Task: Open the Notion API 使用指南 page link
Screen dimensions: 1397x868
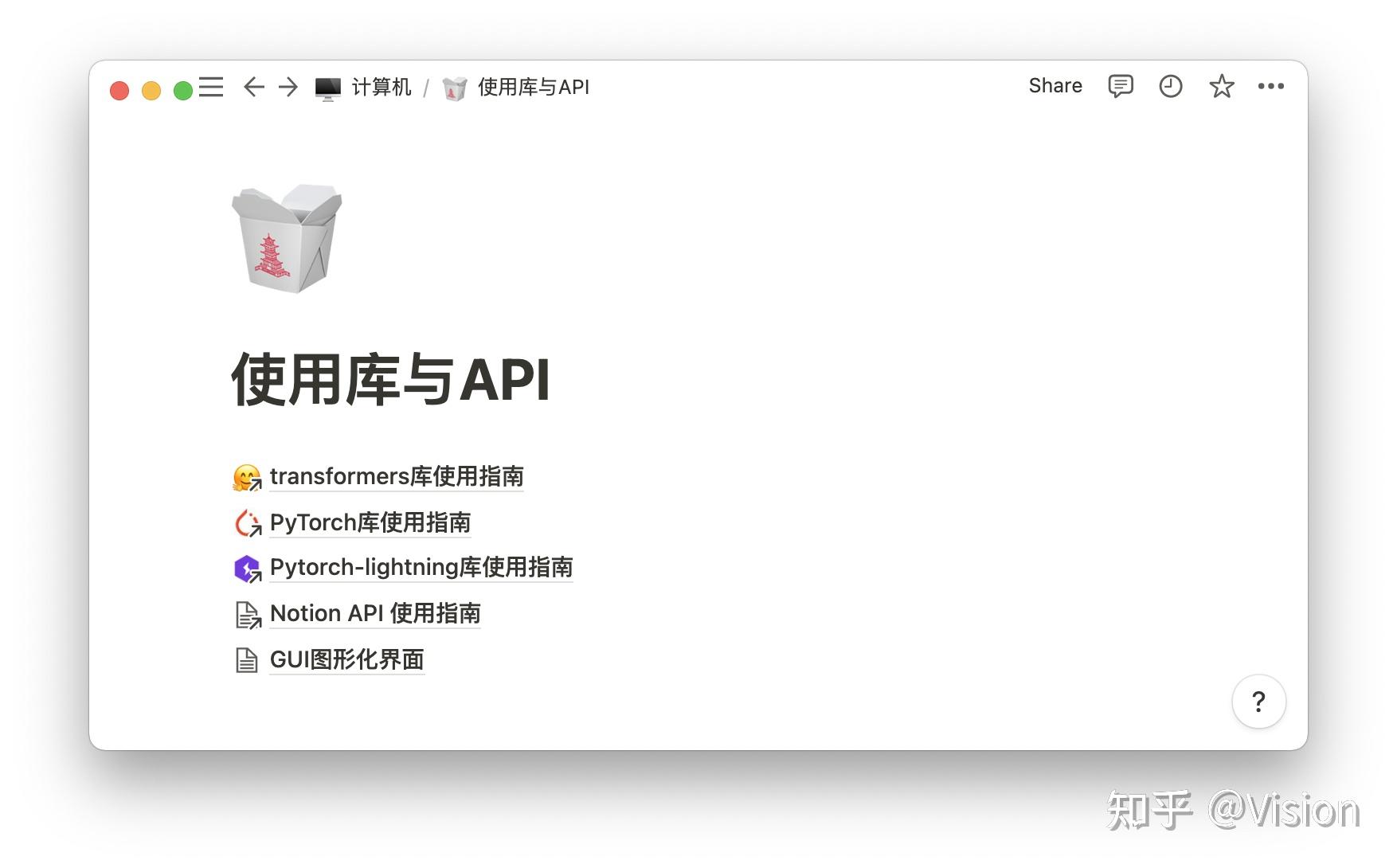Action: (374, 613)
